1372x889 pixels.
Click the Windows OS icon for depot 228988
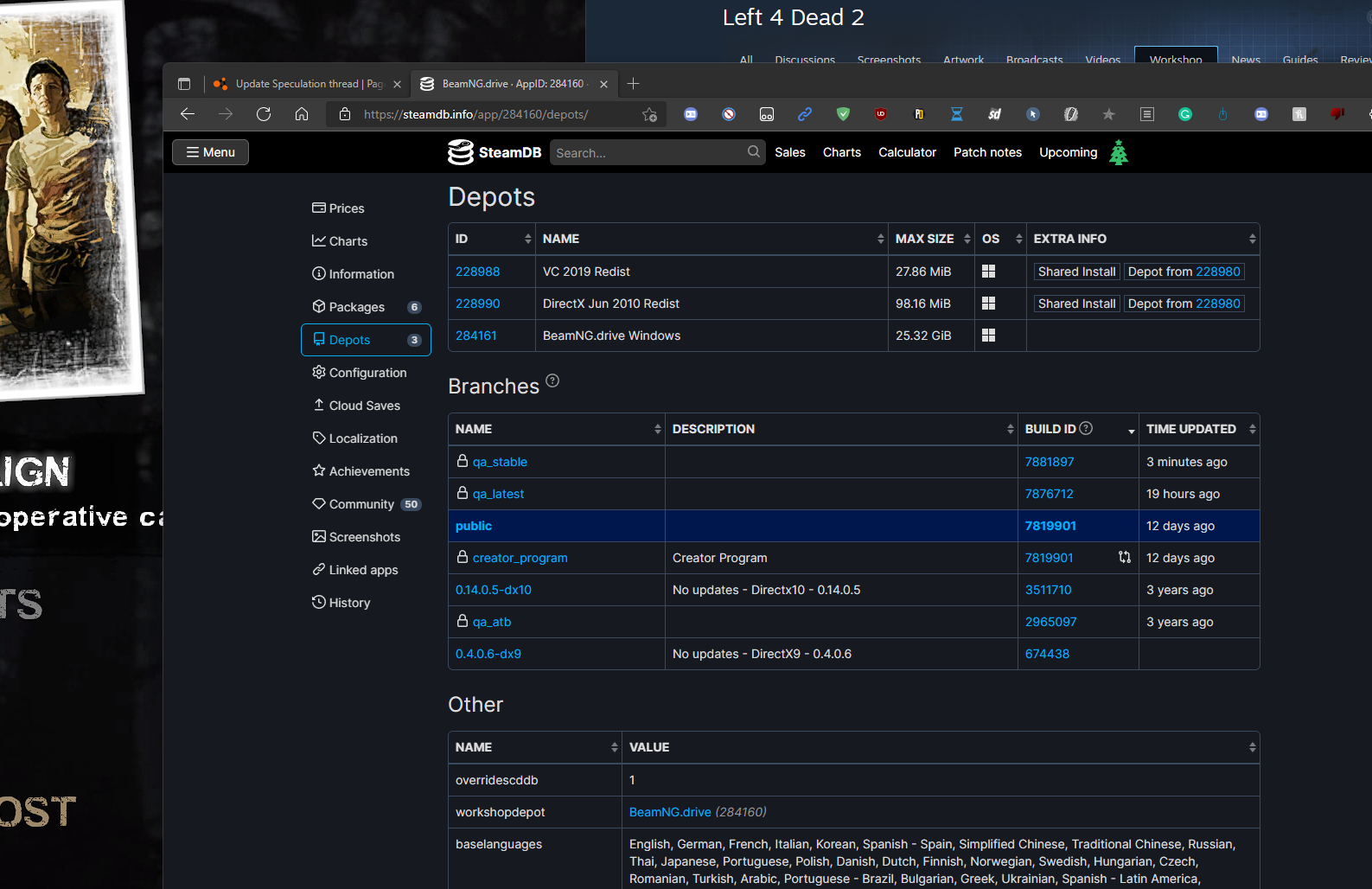989,272
